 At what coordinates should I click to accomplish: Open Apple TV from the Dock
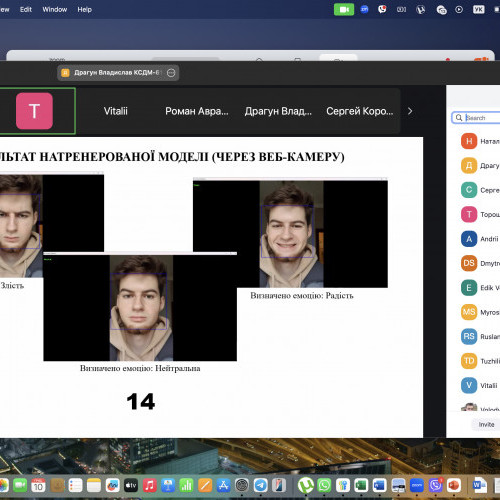pyautogui.click(x=131, y=485)
